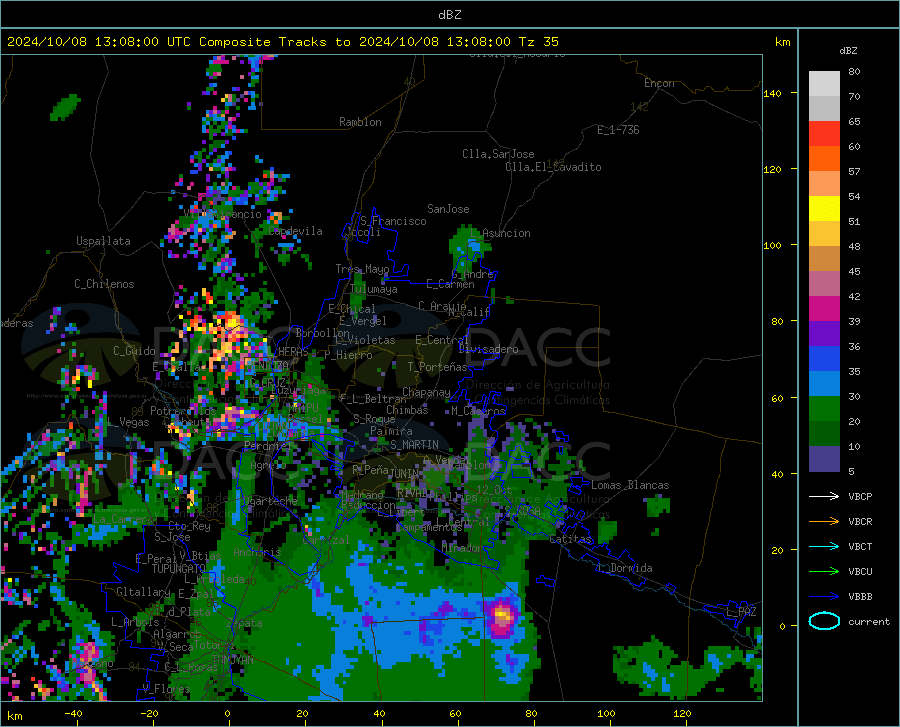Screen dimensions: 900x727
Task: Click the cyan 'current' ellipse legend icon
Action: click(x=824, y=621)
